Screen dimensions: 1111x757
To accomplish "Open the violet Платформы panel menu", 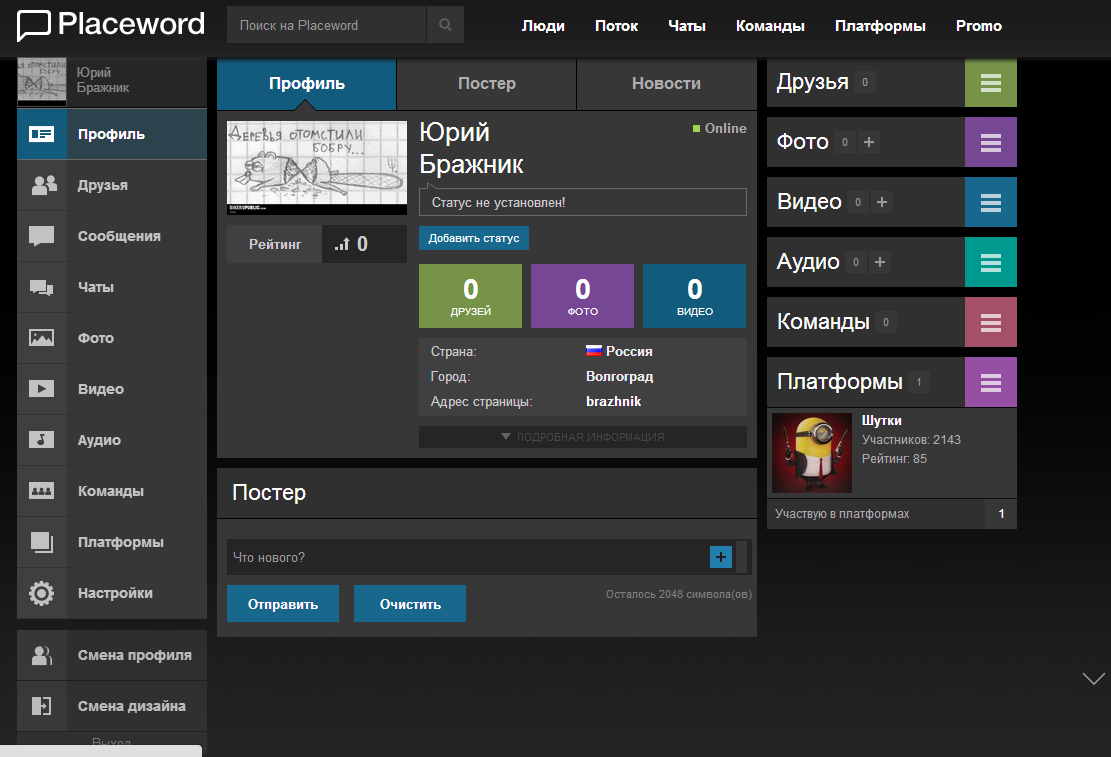I will pyautogui.click(x=991, y=382).
